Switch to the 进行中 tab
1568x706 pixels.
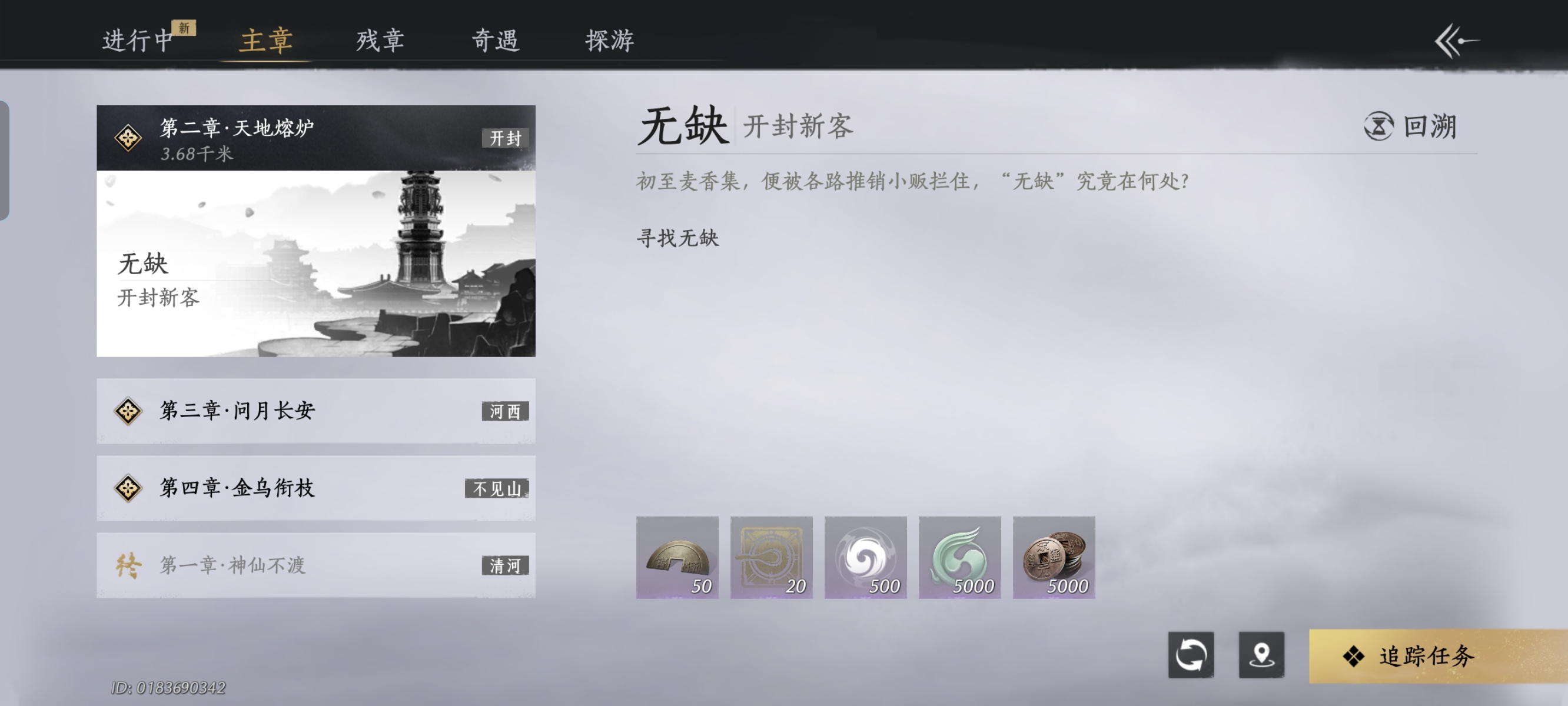coord(138,40)
